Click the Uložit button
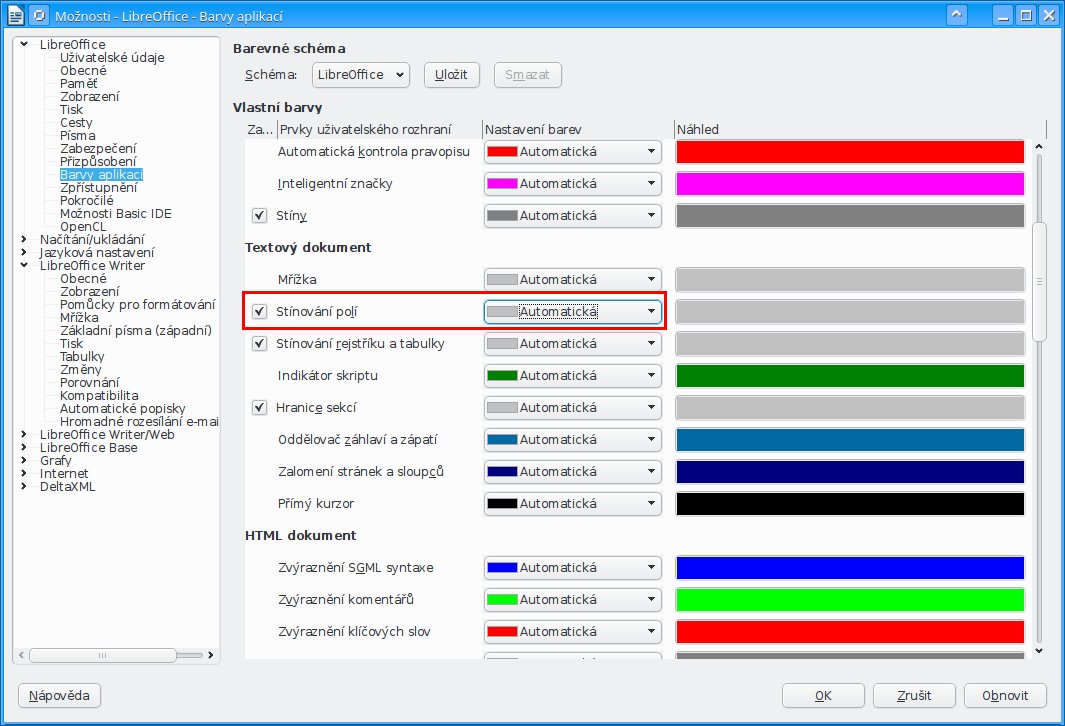Image resolution: width=1065 pixels, height=726 pixels. [x=452, y=75]
